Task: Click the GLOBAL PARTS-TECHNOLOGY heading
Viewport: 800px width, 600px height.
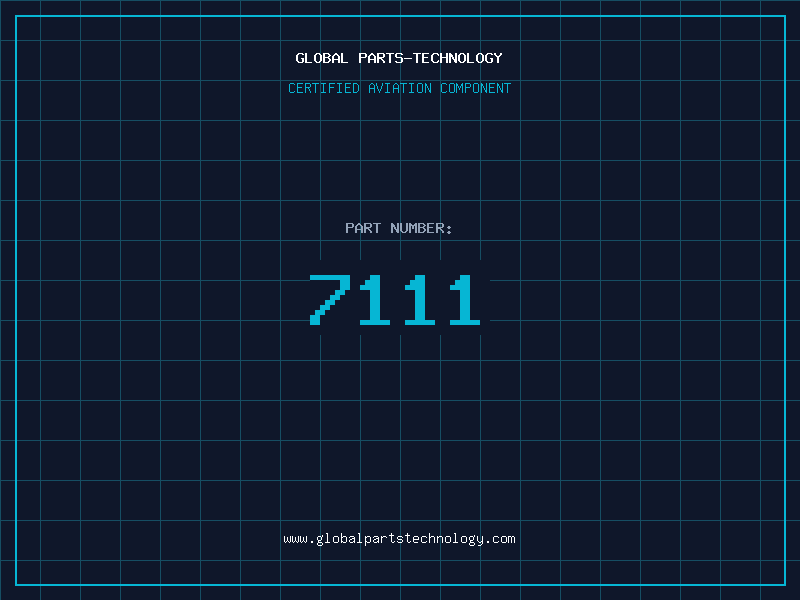Action: tap(399, 58)
